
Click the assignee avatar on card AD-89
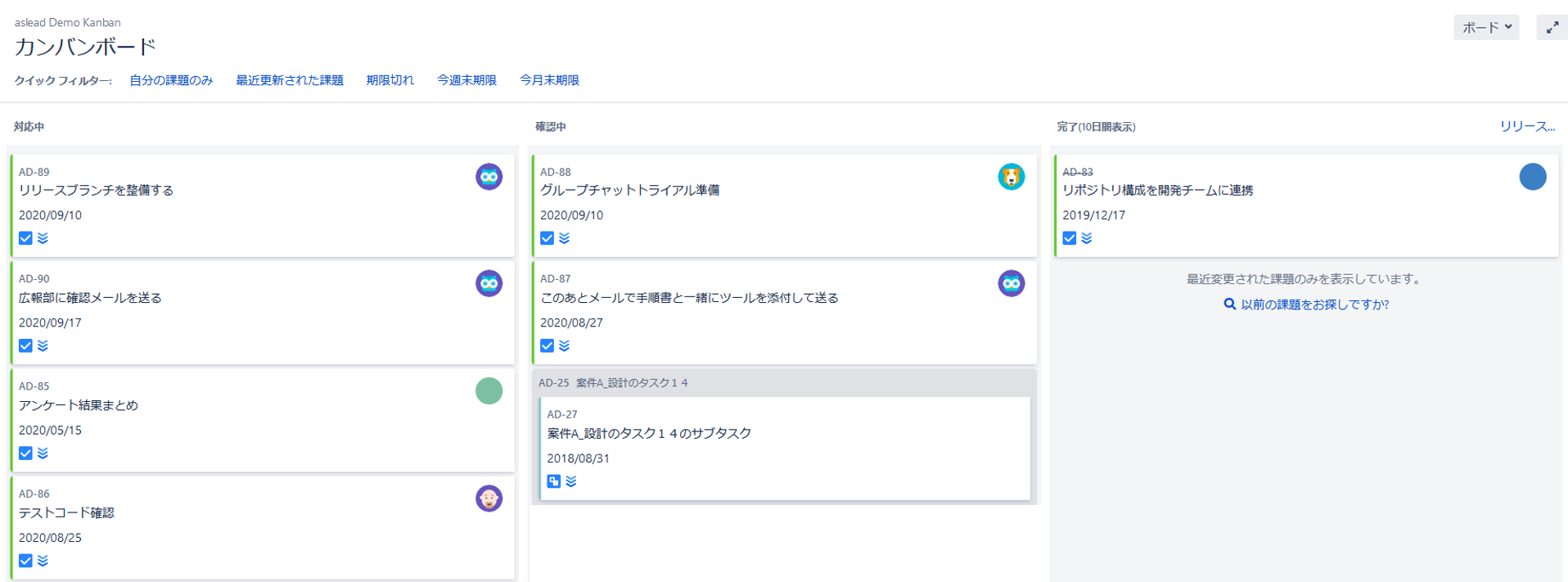(489, 177)
